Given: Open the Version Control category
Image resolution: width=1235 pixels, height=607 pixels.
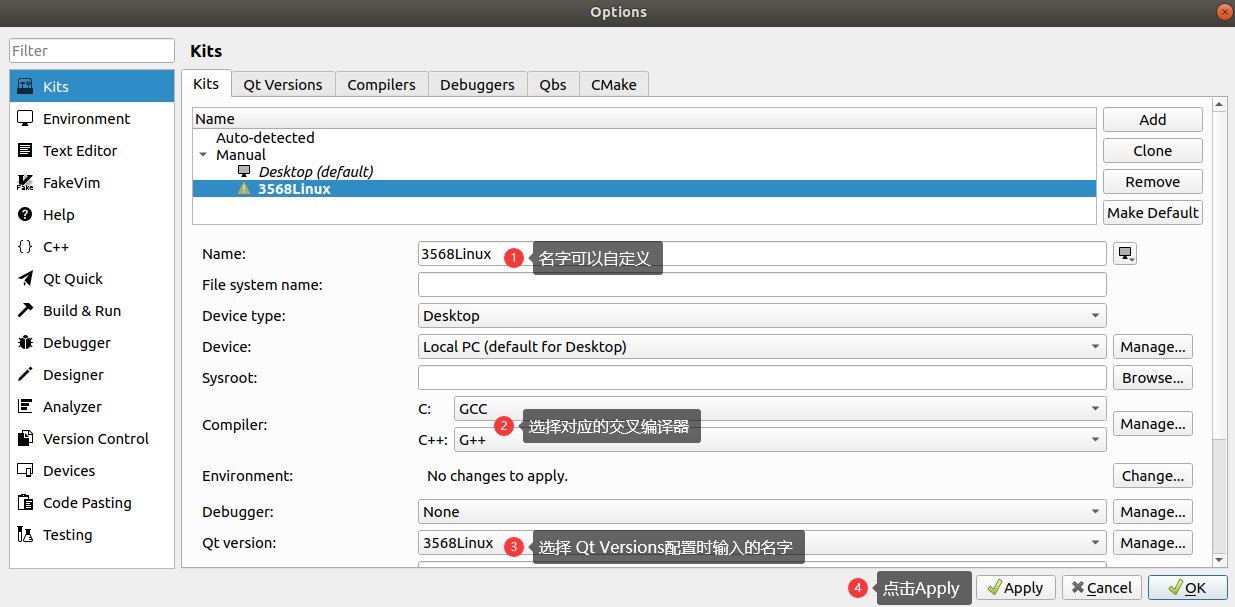Looking at the screenshot, I should pos(95,439).
